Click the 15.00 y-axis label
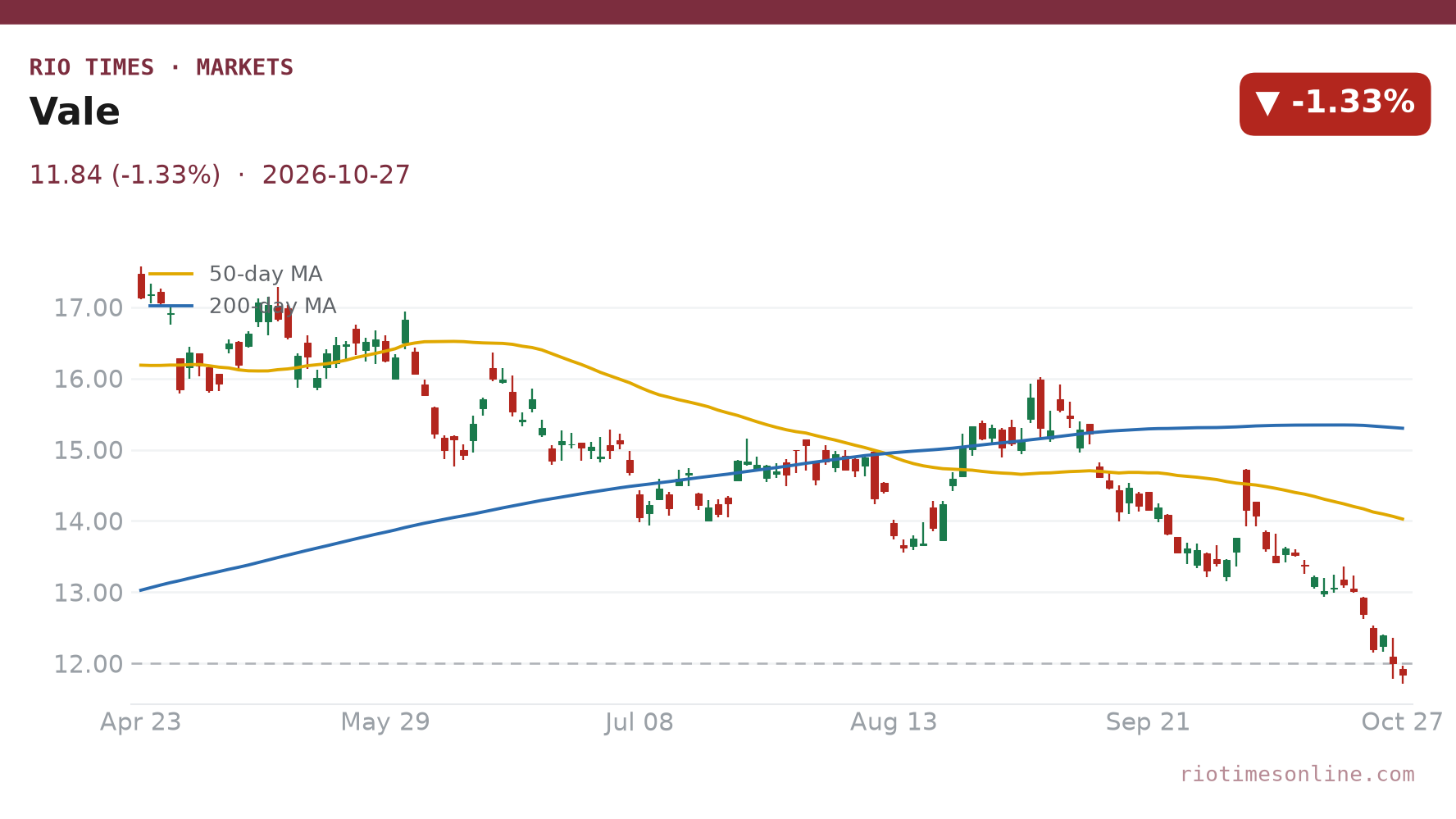This screenshot has height=819, width=1456. (89, 451)
